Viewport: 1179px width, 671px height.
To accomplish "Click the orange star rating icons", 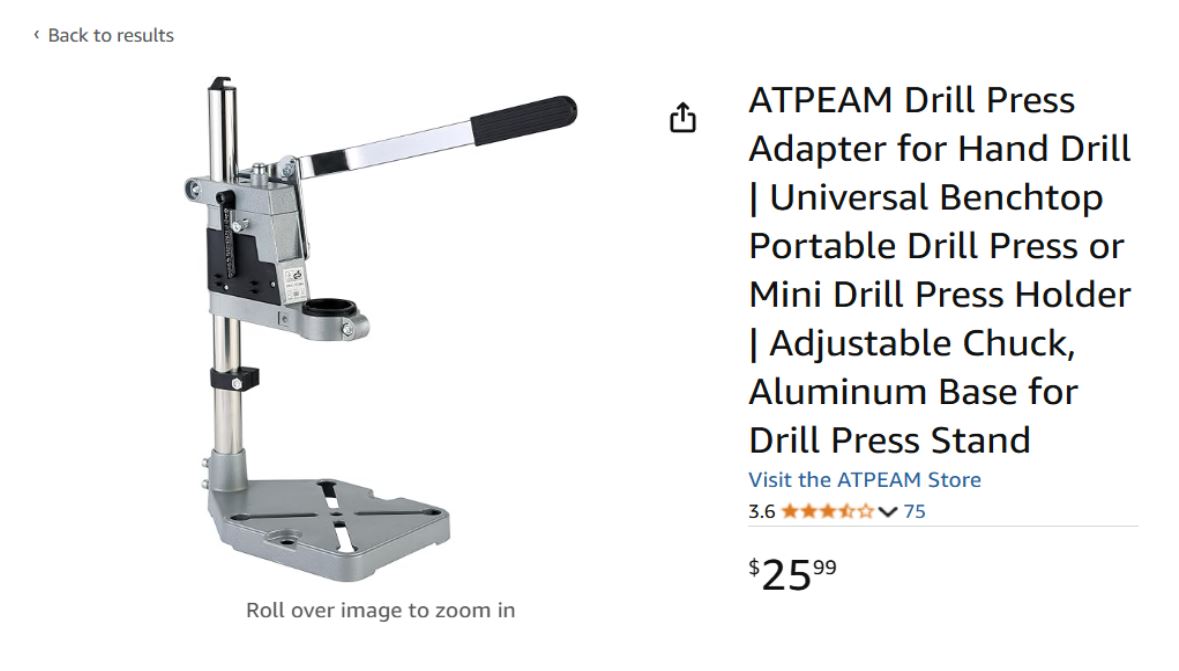I will [x=828, y=512].
